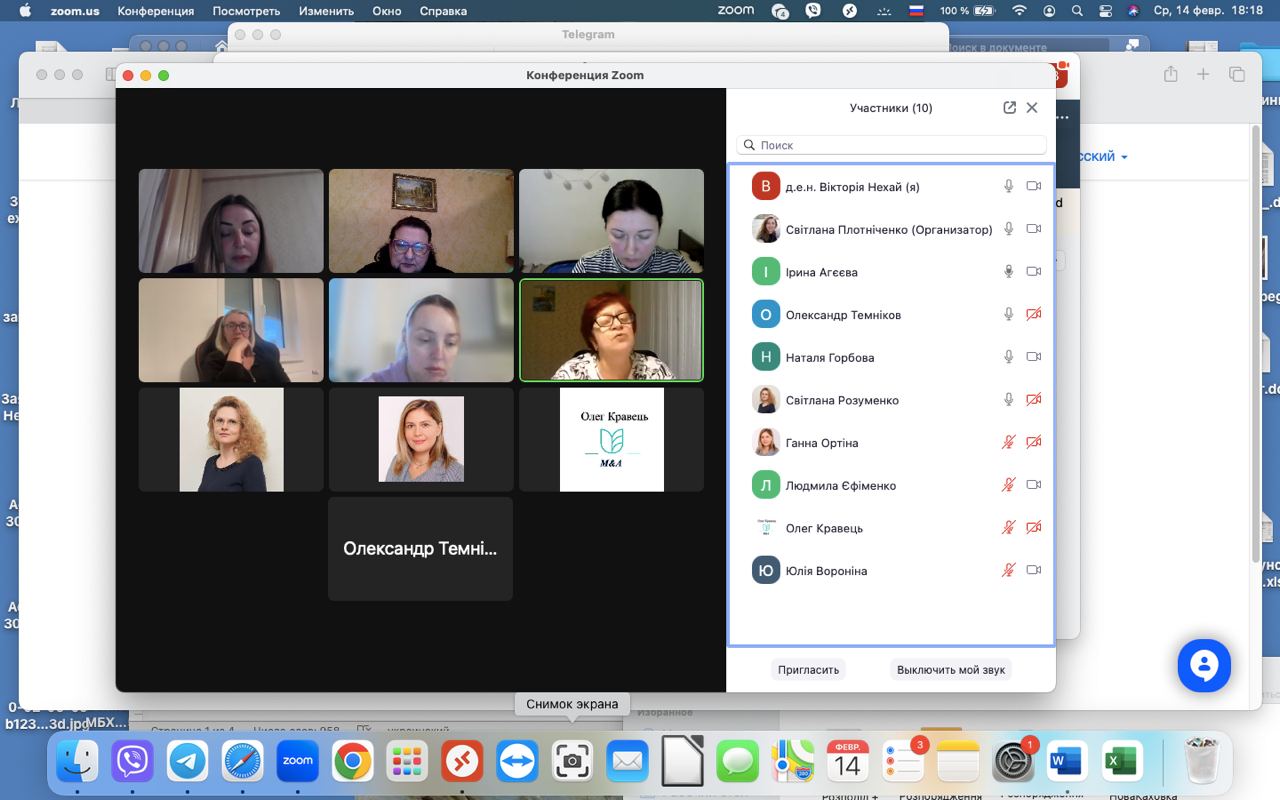Click Ганна Ортіна's crossed-out camera icon

coord(1034,442)
